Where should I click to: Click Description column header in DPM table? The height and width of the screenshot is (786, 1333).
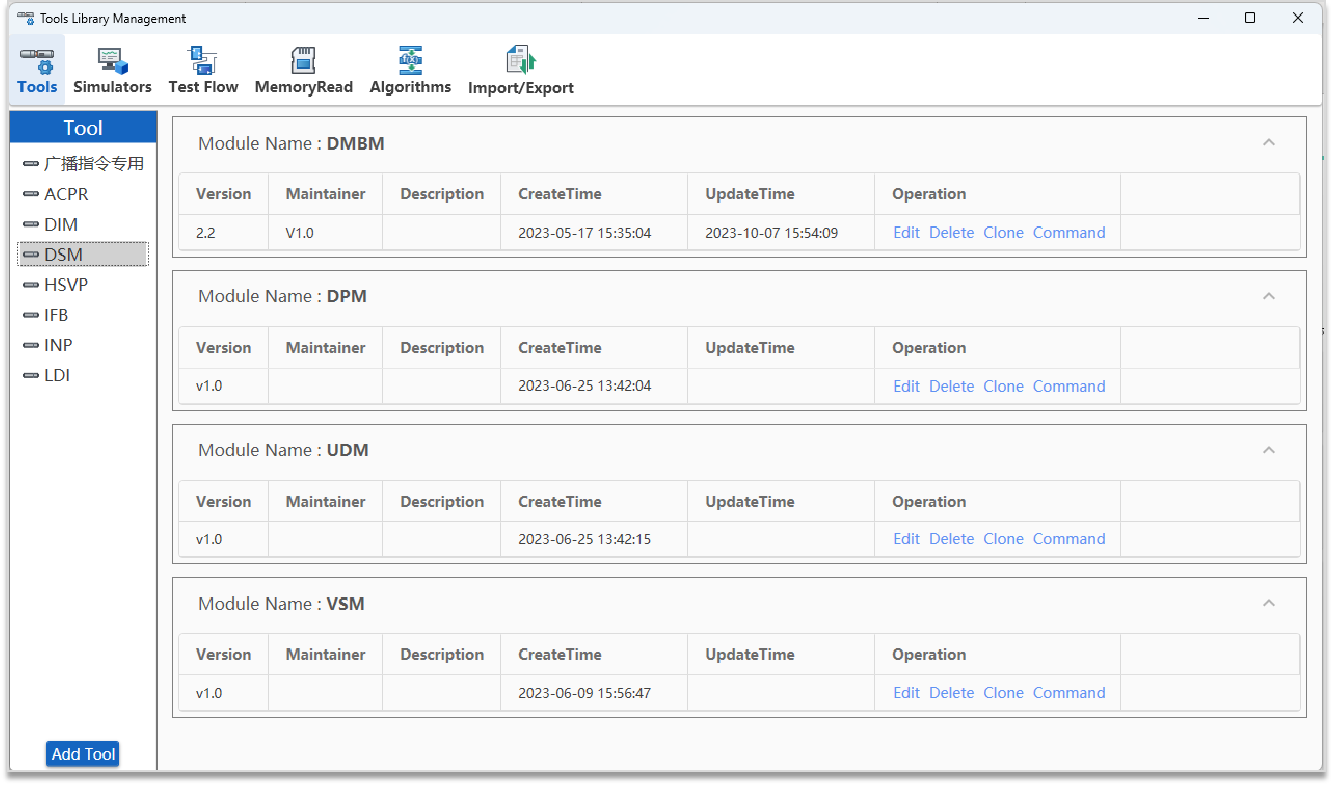click(441, 348)
